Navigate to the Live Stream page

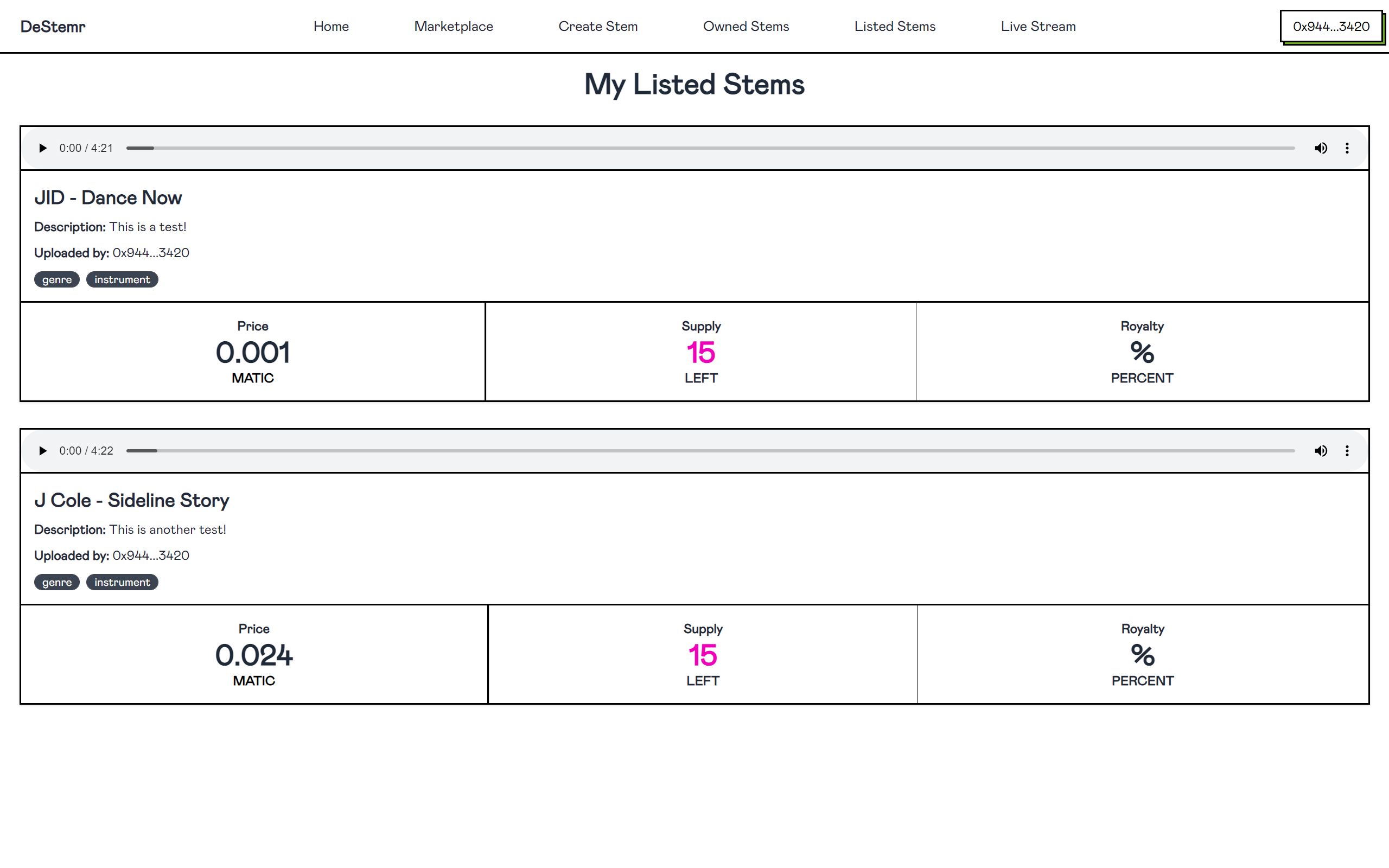[x=1037, y=26]
